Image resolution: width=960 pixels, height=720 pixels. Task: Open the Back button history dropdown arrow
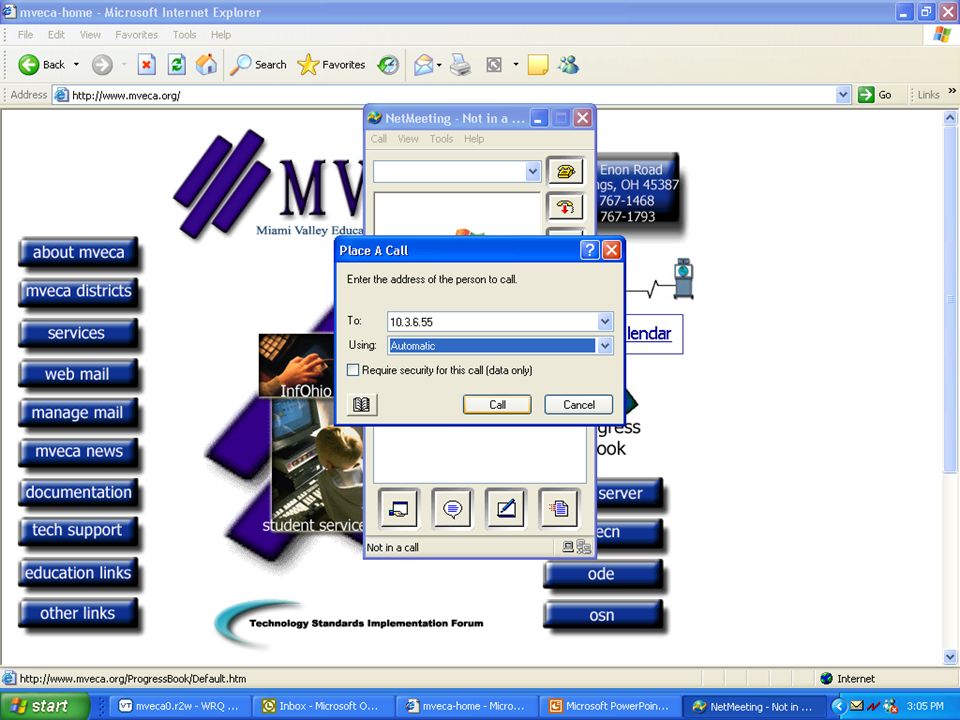point(77,64)
